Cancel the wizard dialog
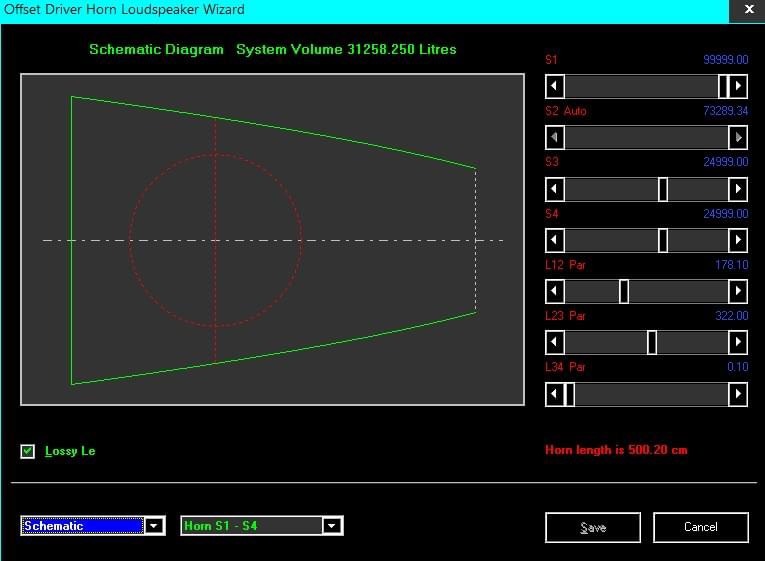This screenshot has height=561, width=765. [x=701, y=527]
